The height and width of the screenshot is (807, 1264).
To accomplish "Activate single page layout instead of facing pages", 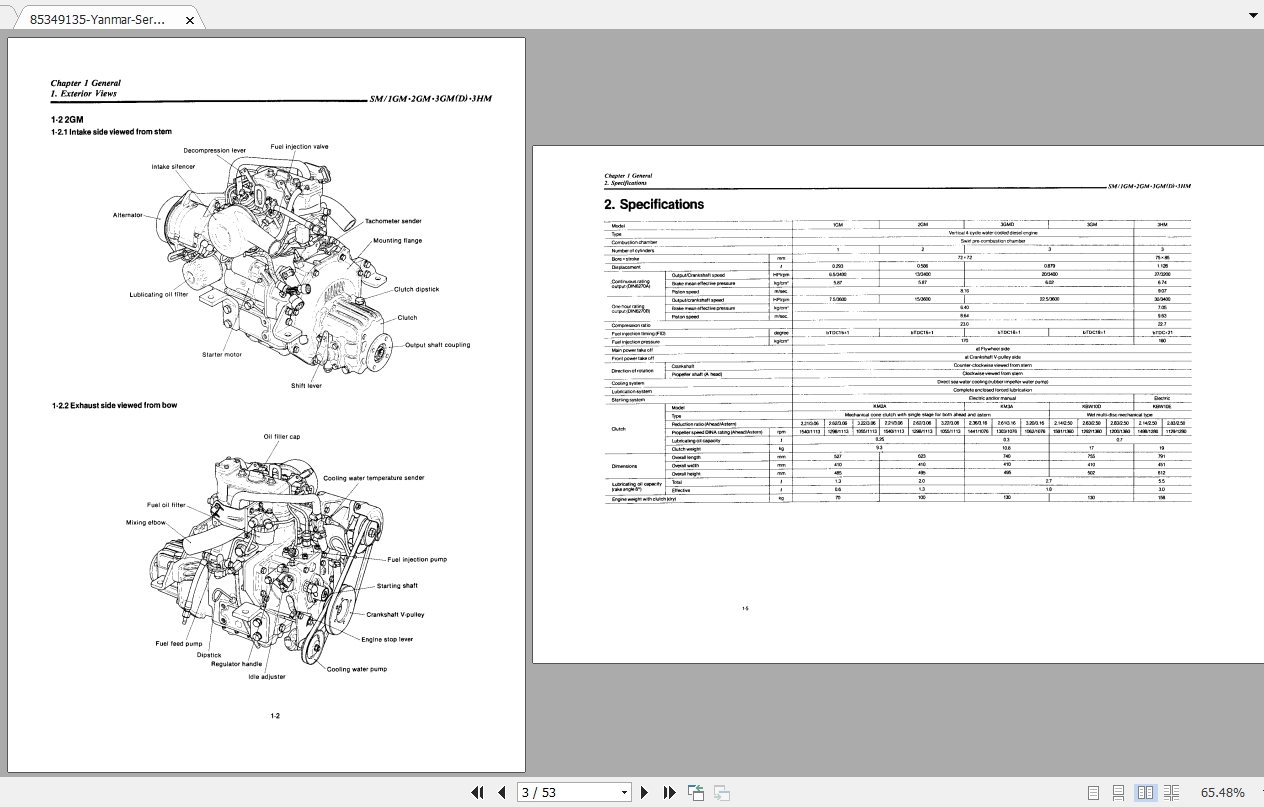I will click(1094, 792).
